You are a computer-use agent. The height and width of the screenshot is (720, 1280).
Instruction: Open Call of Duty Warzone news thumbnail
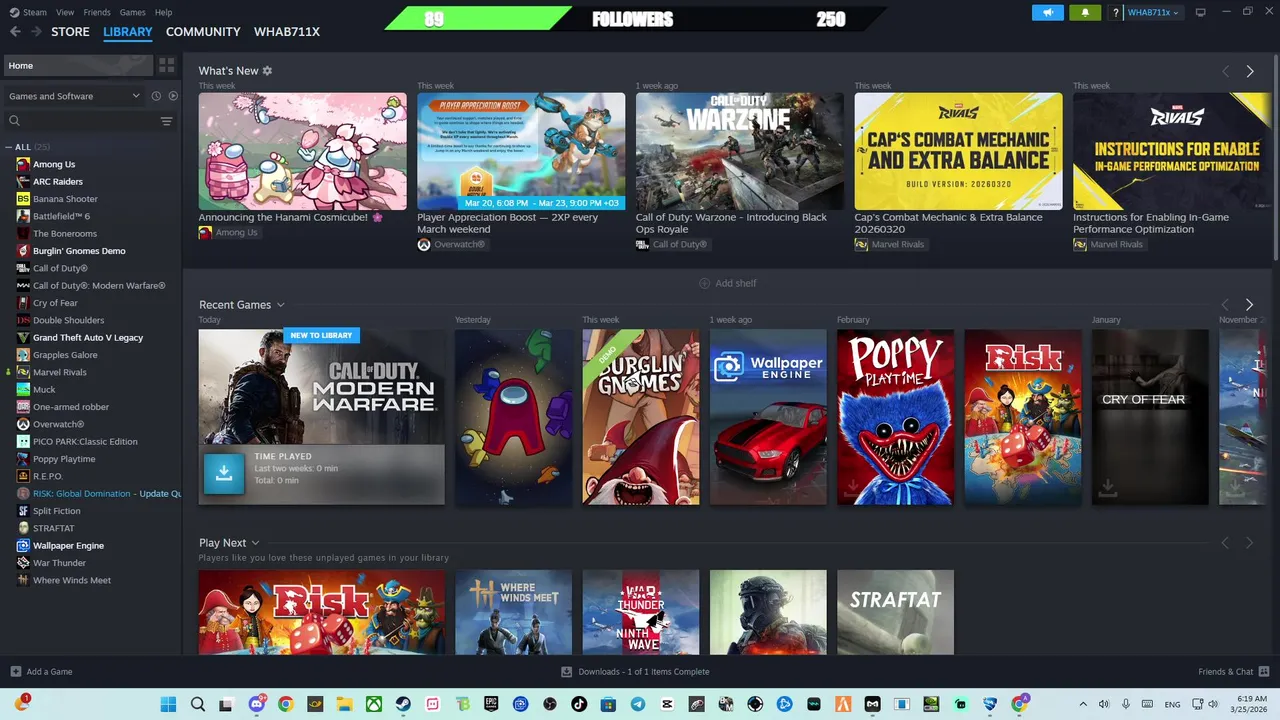739,151
